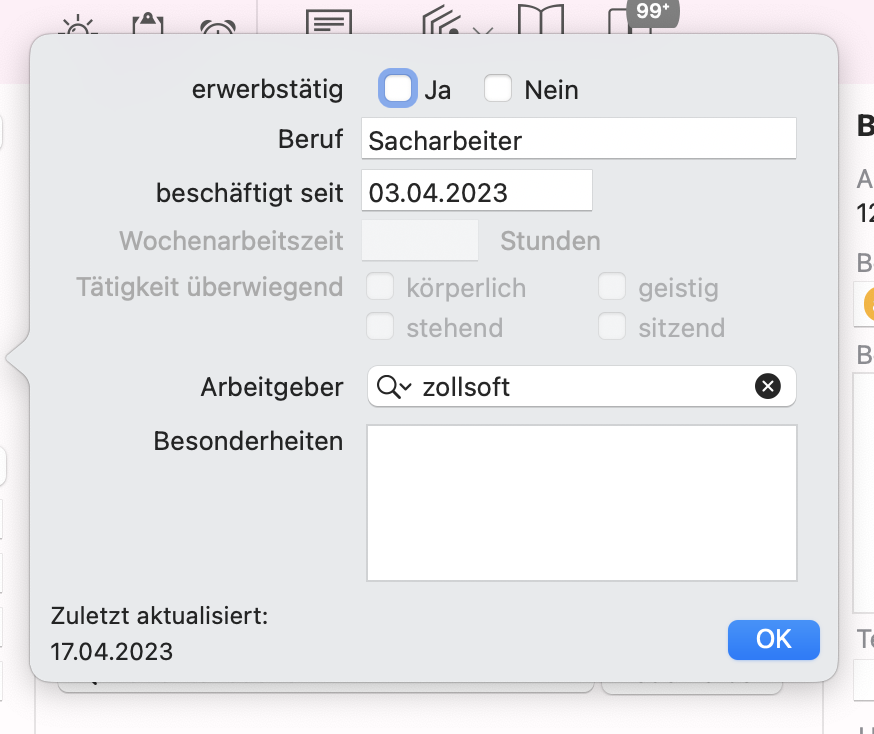This screenshot has width=874, height=734.
Task: Clear the Arbeitgeber search text
Action: coord(768,386)
